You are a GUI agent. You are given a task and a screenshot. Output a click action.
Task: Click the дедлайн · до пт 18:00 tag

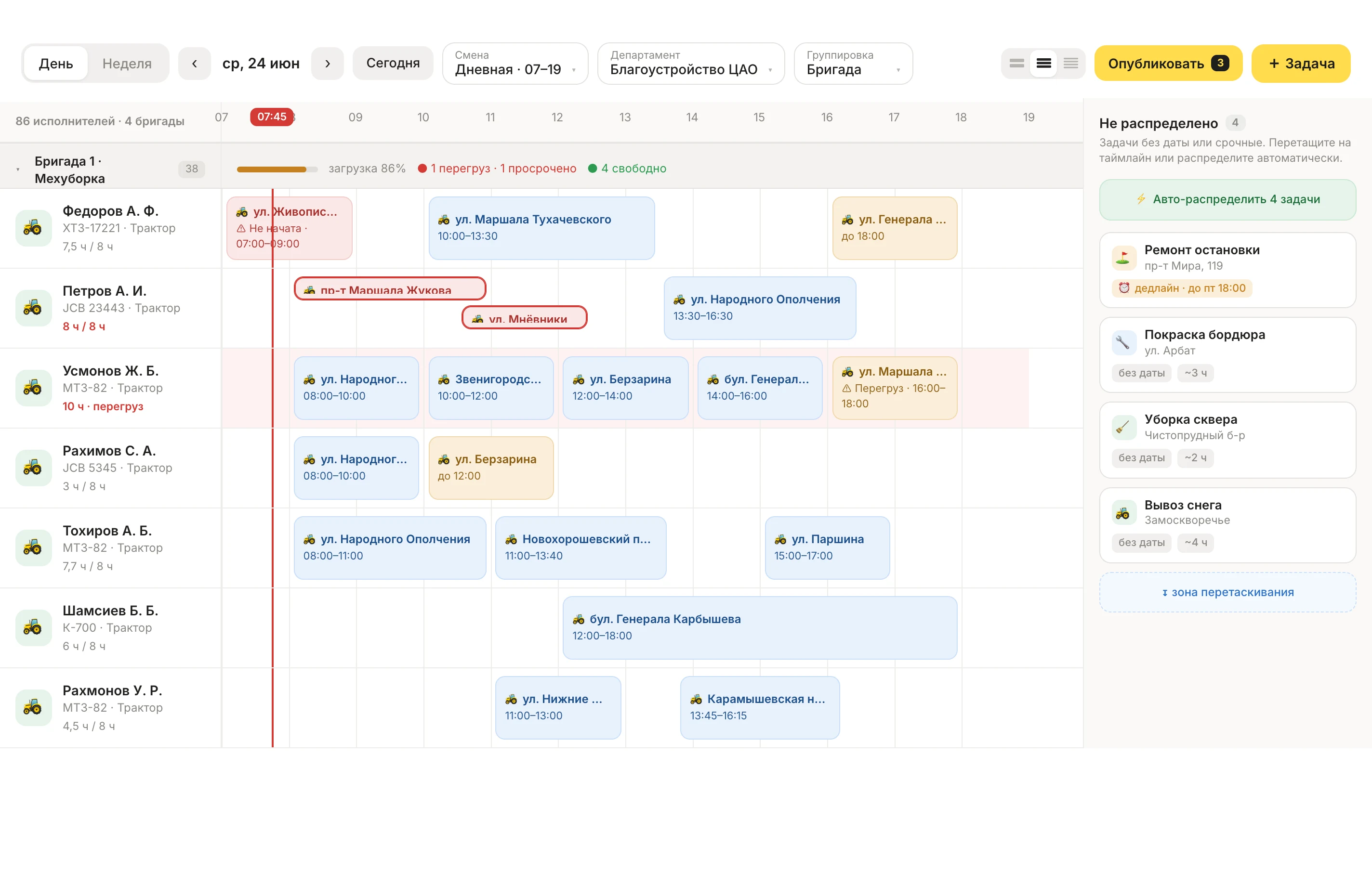pos(1181,288)
